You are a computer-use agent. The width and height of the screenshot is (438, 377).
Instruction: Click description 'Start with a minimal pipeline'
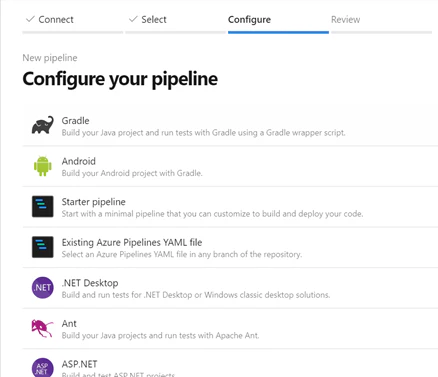(x=212, y=214)
